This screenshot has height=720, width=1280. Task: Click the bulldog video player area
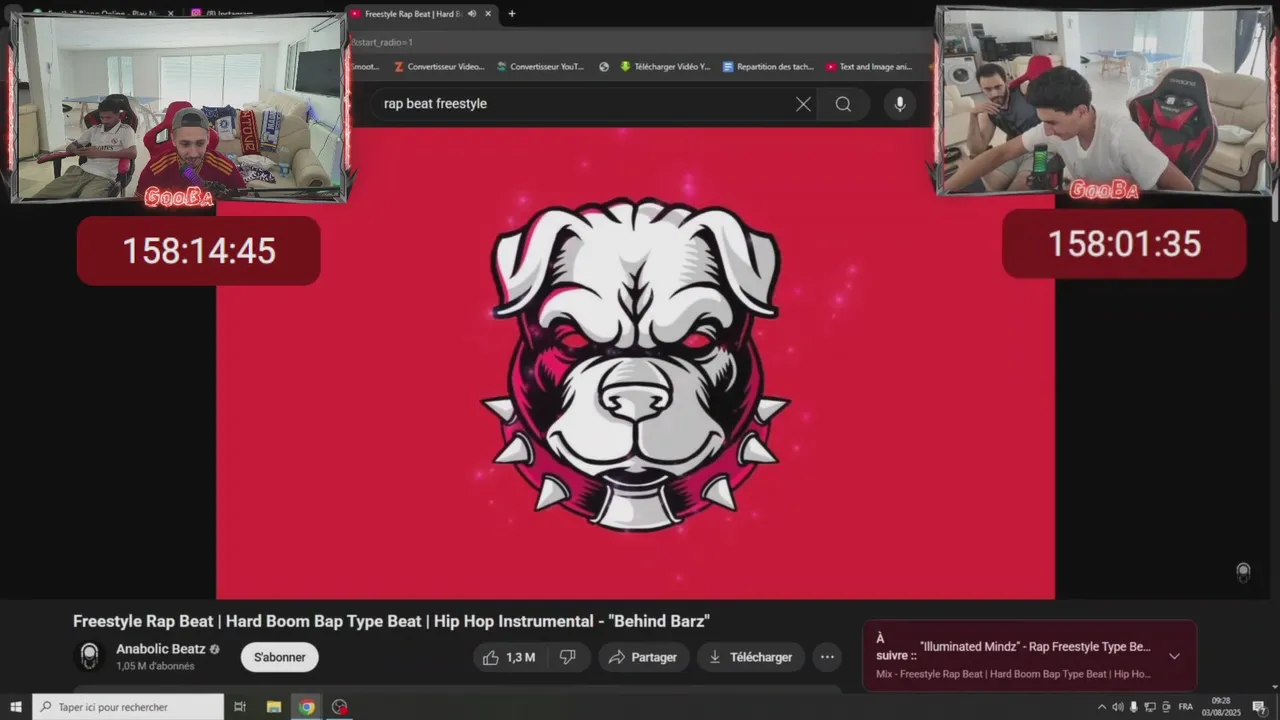click(x=635, y=365)
